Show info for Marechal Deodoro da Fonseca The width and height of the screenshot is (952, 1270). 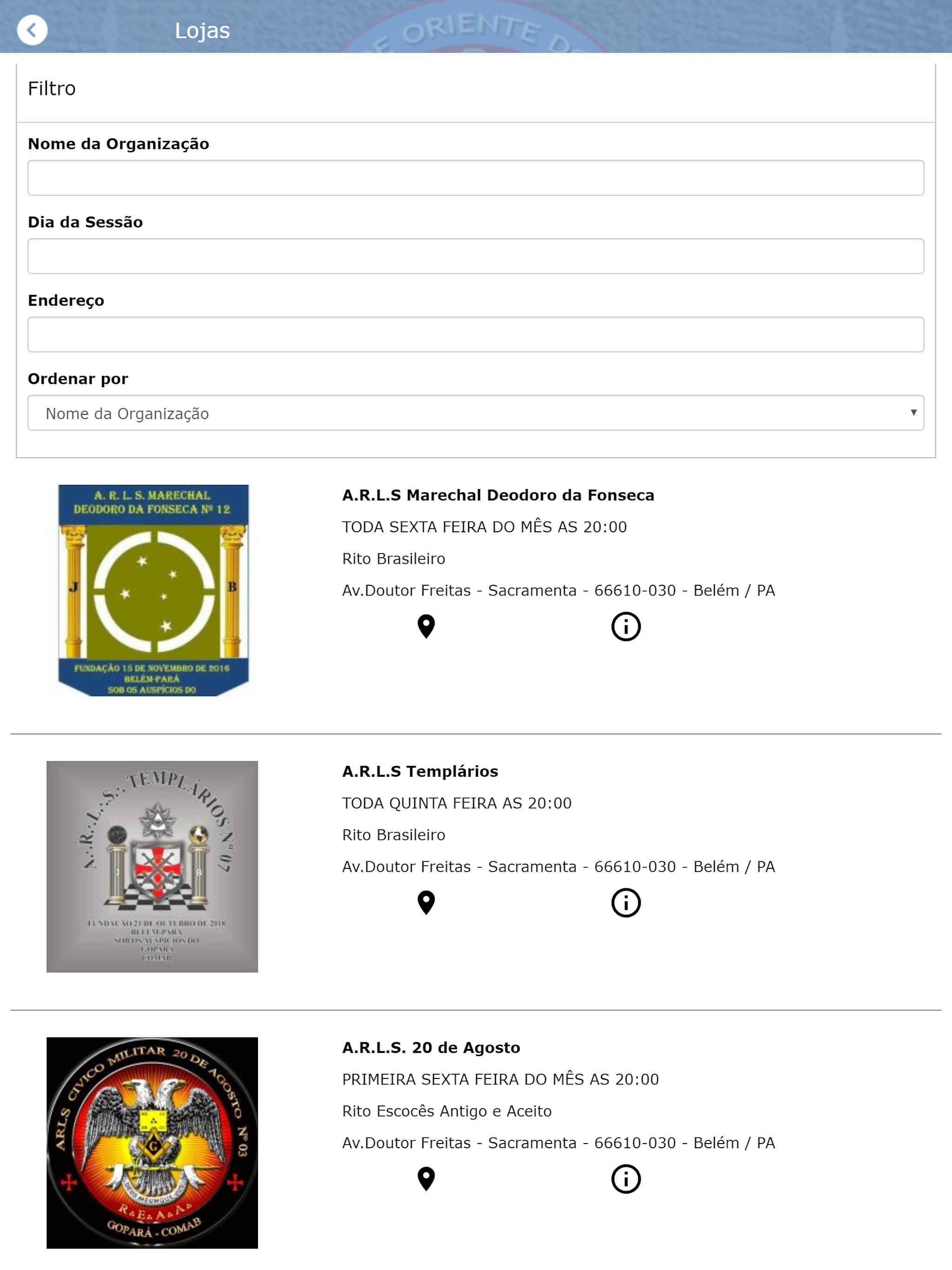click(626, 626)
